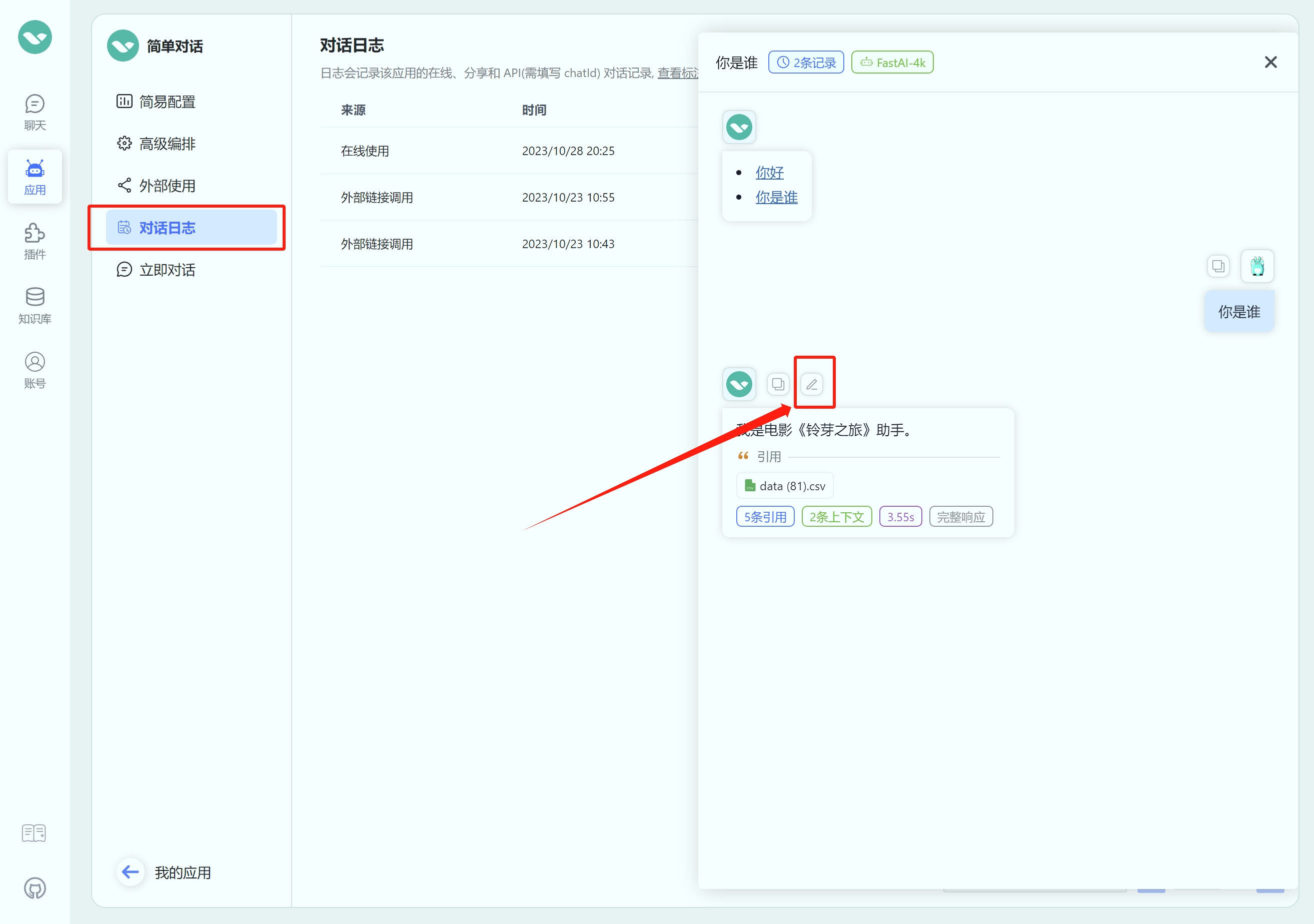The image size is (1314, 924).
Task: Close the 你是谁 chat detail panel
Action: click(1270, 63)
